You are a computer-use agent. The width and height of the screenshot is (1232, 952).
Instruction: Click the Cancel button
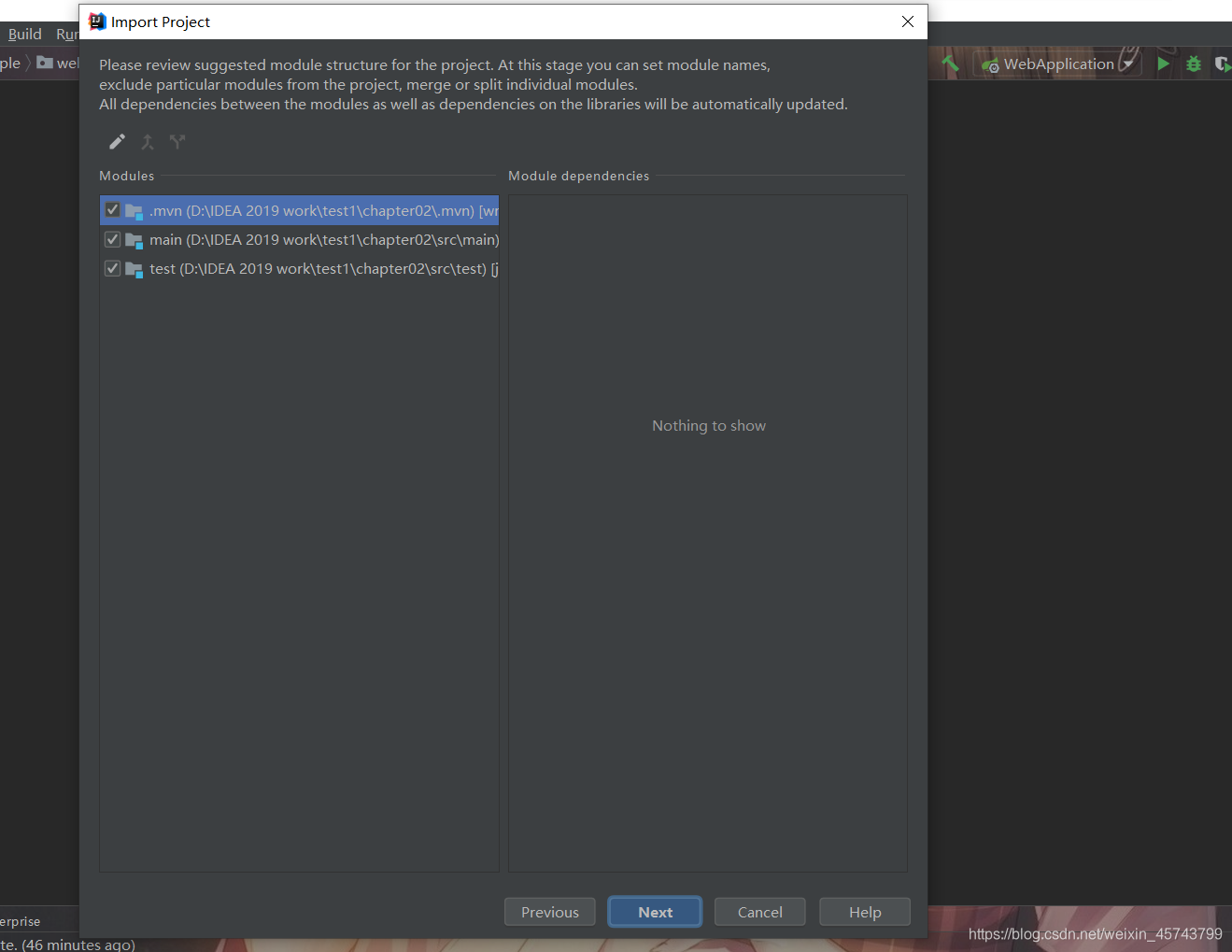pos(760,912)
